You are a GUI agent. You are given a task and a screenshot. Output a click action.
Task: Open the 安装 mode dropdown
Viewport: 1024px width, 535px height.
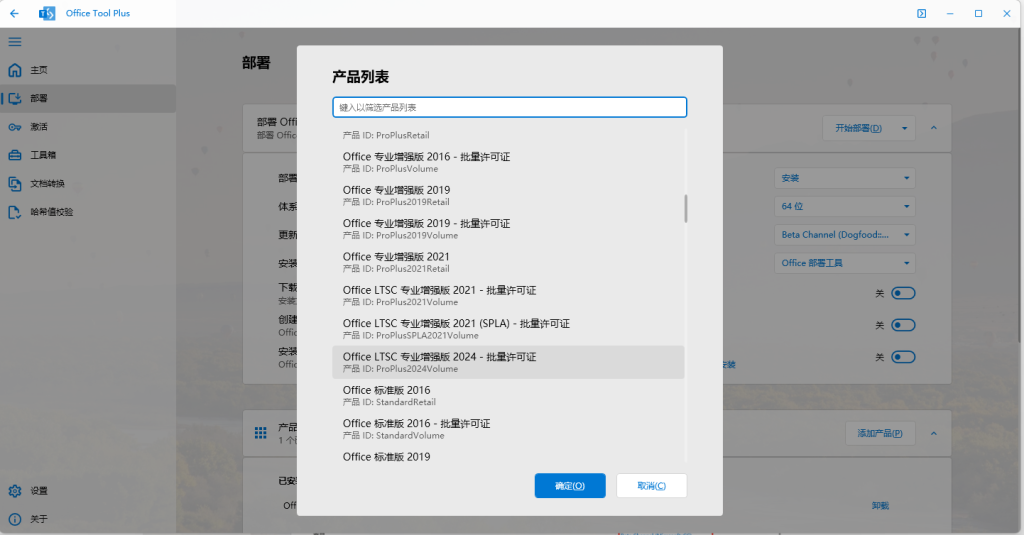tap(845, 178)
